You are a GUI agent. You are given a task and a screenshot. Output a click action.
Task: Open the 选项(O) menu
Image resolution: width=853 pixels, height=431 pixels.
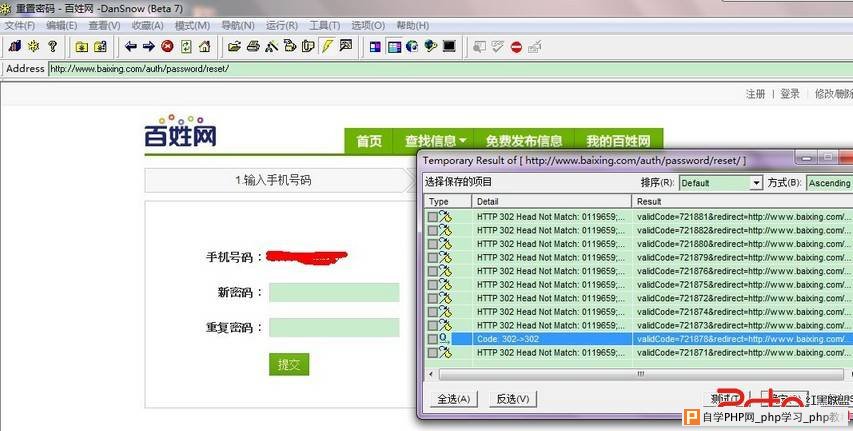pos(368,26)
